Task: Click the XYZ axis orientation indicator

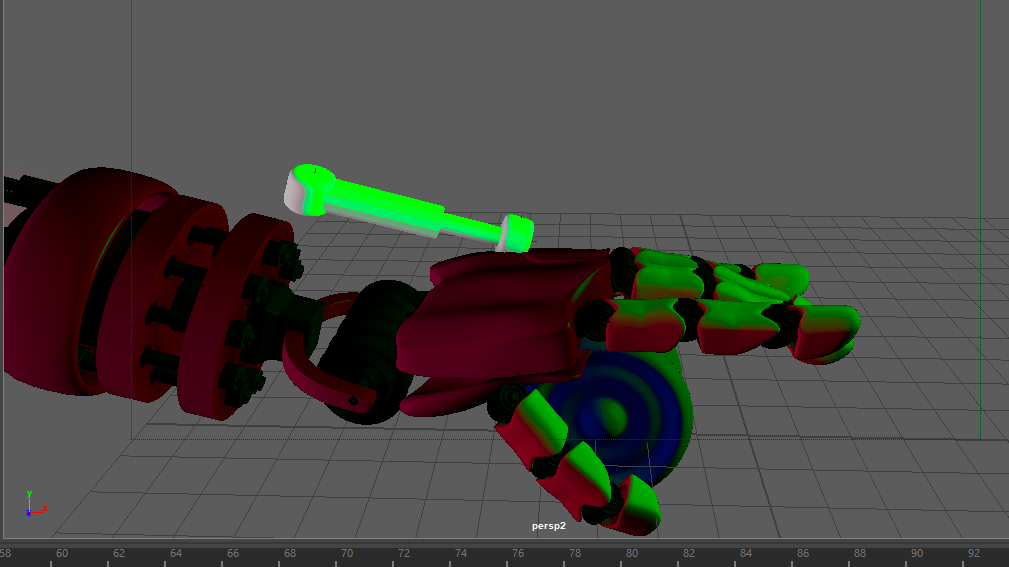Action: [35, 504]
